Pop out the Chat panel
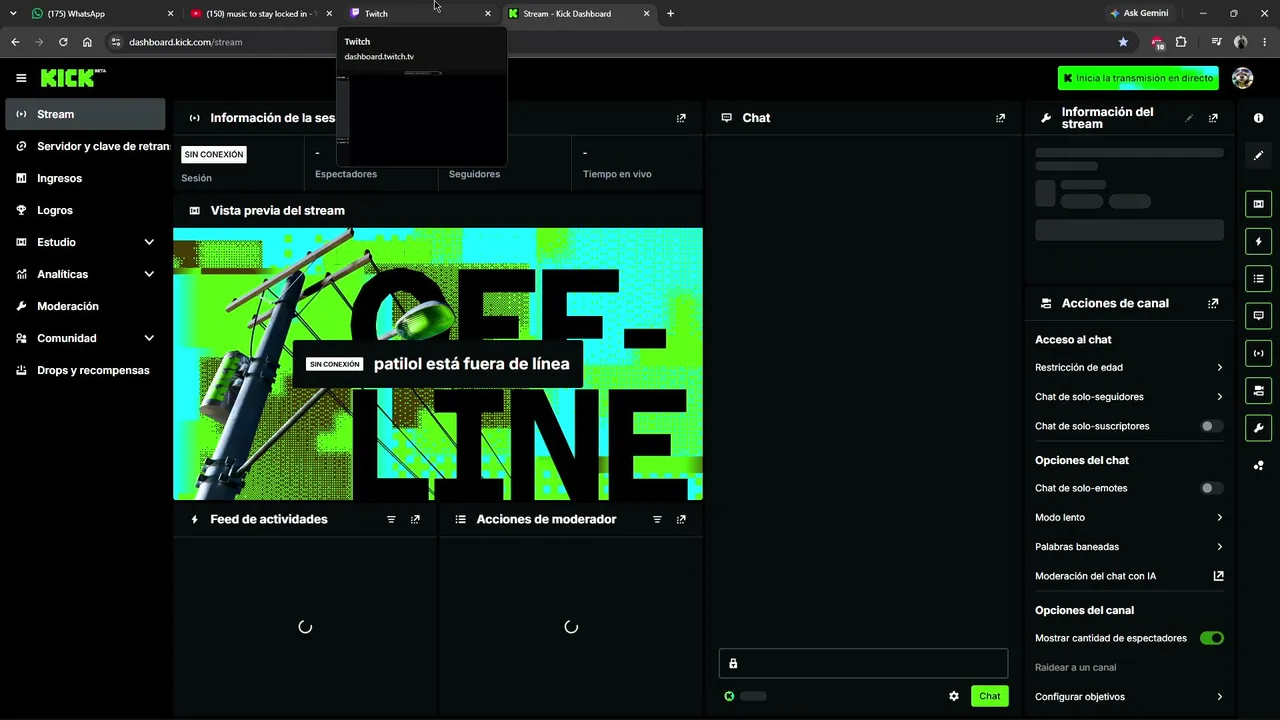1280x720 pixels. pos(1000,118)
